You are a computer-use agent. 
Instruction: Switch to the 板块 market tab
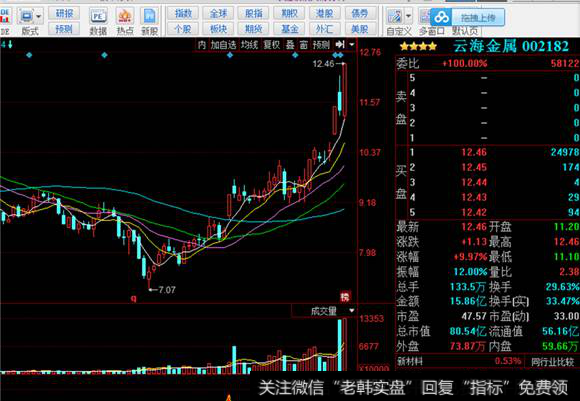coord(218,29)
